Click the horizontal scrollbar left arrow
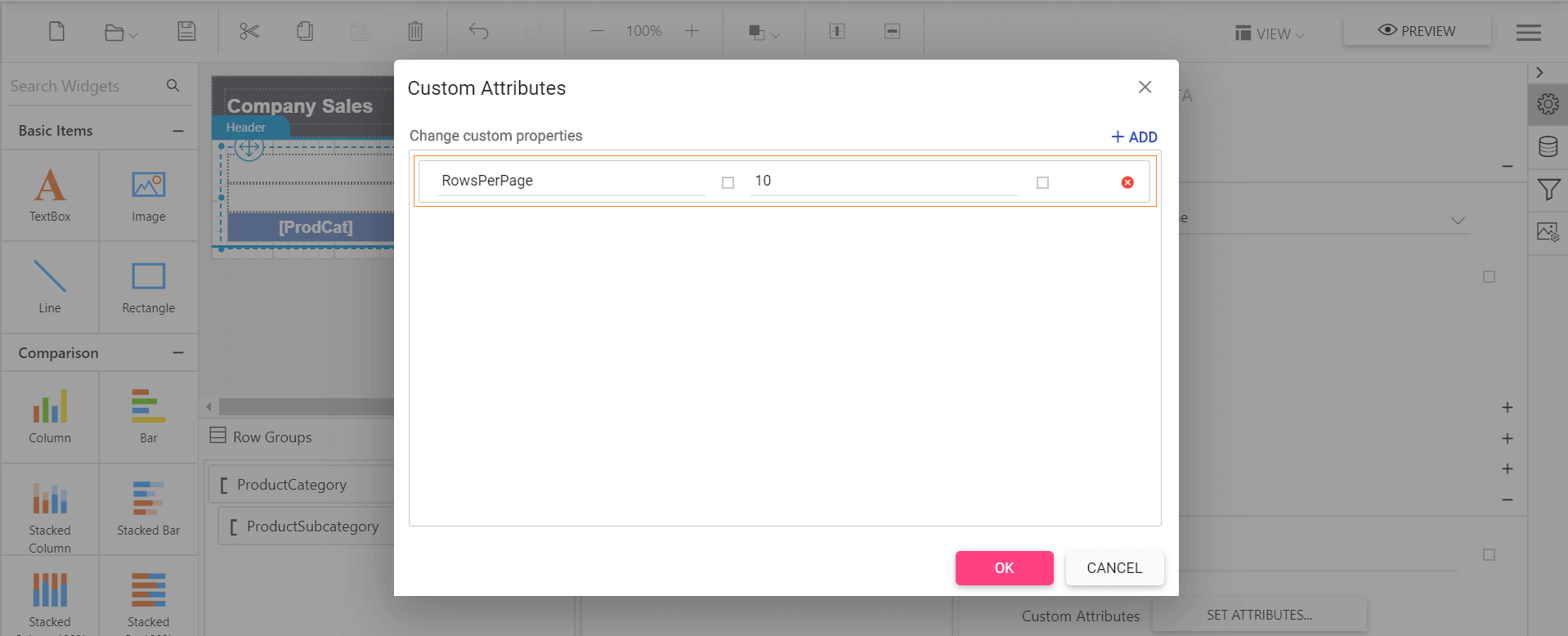This screenshot has height=636, width=1568. tap(209, 406)
